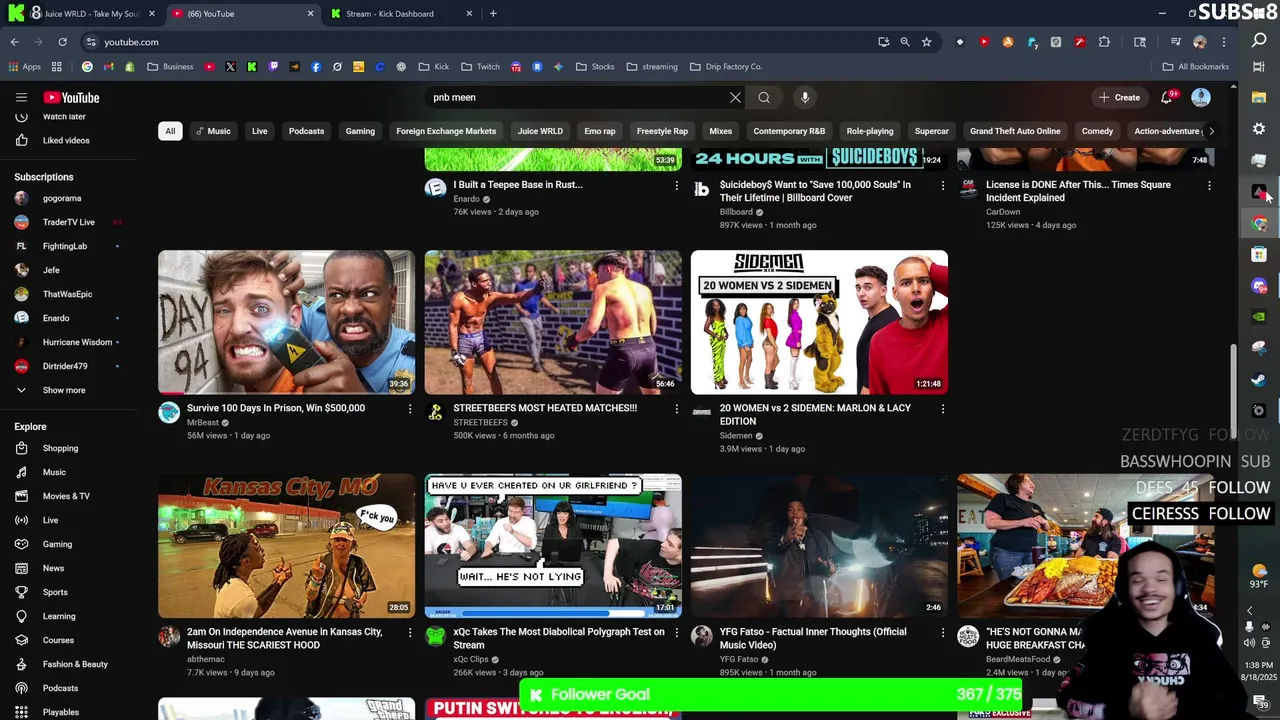
Task: Open MrBeast channel avatar
Action: click(169, 412)
